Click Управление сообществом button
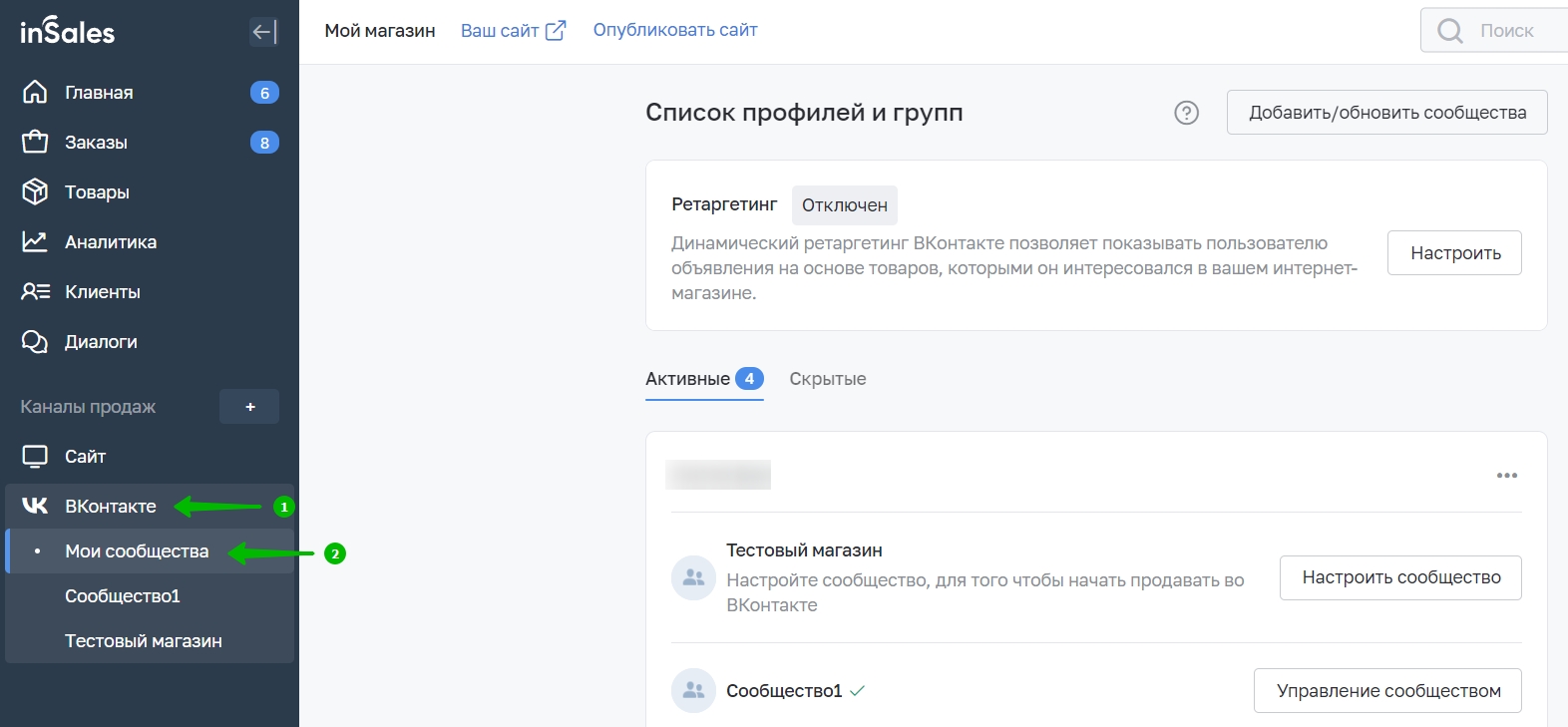Viewport: 1568px width, 727px height. click(x=1387, y=691)
